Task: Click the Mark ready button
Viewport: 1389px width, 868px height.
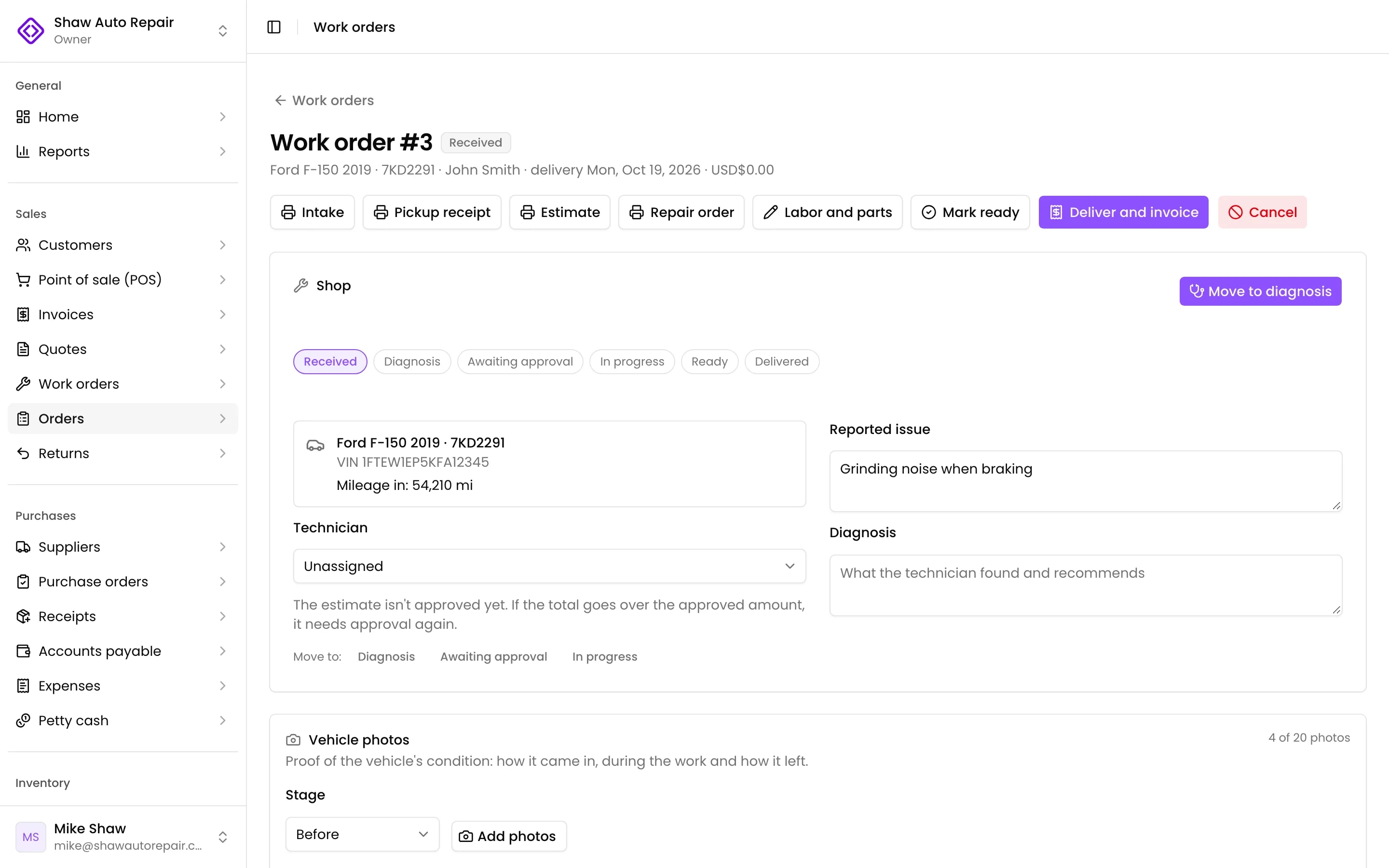Action: tap(970, 212)
